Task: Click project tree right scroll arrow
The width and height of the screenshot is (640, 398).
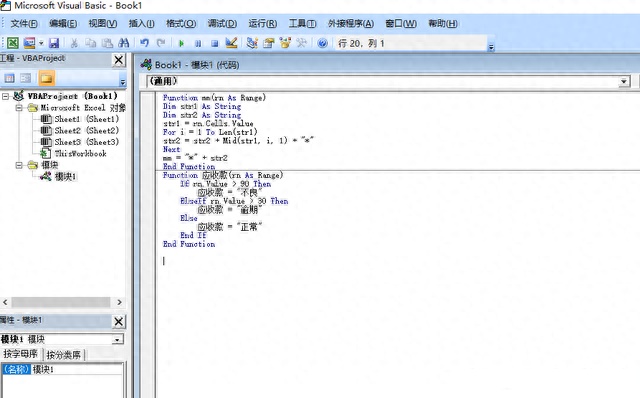Action: 119,302
